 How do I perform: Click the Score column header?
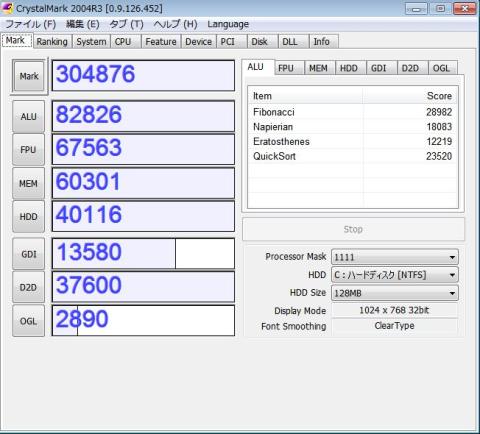click(x=410, y=96)
